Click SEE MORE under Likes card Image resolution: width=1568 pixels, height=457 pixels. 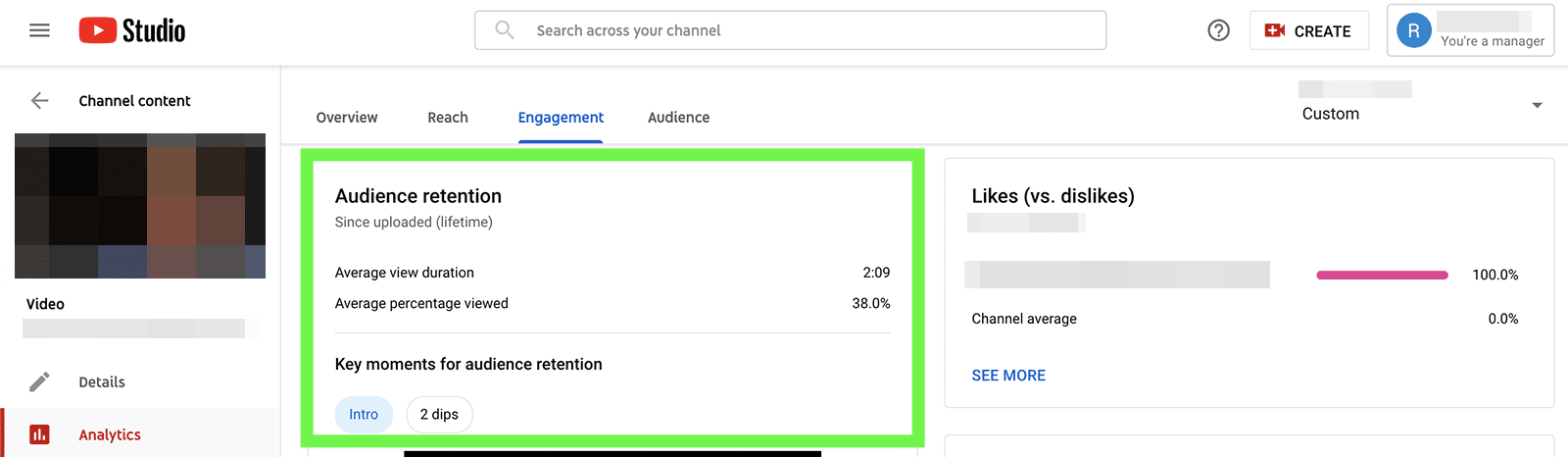[x=1008, y=375]
